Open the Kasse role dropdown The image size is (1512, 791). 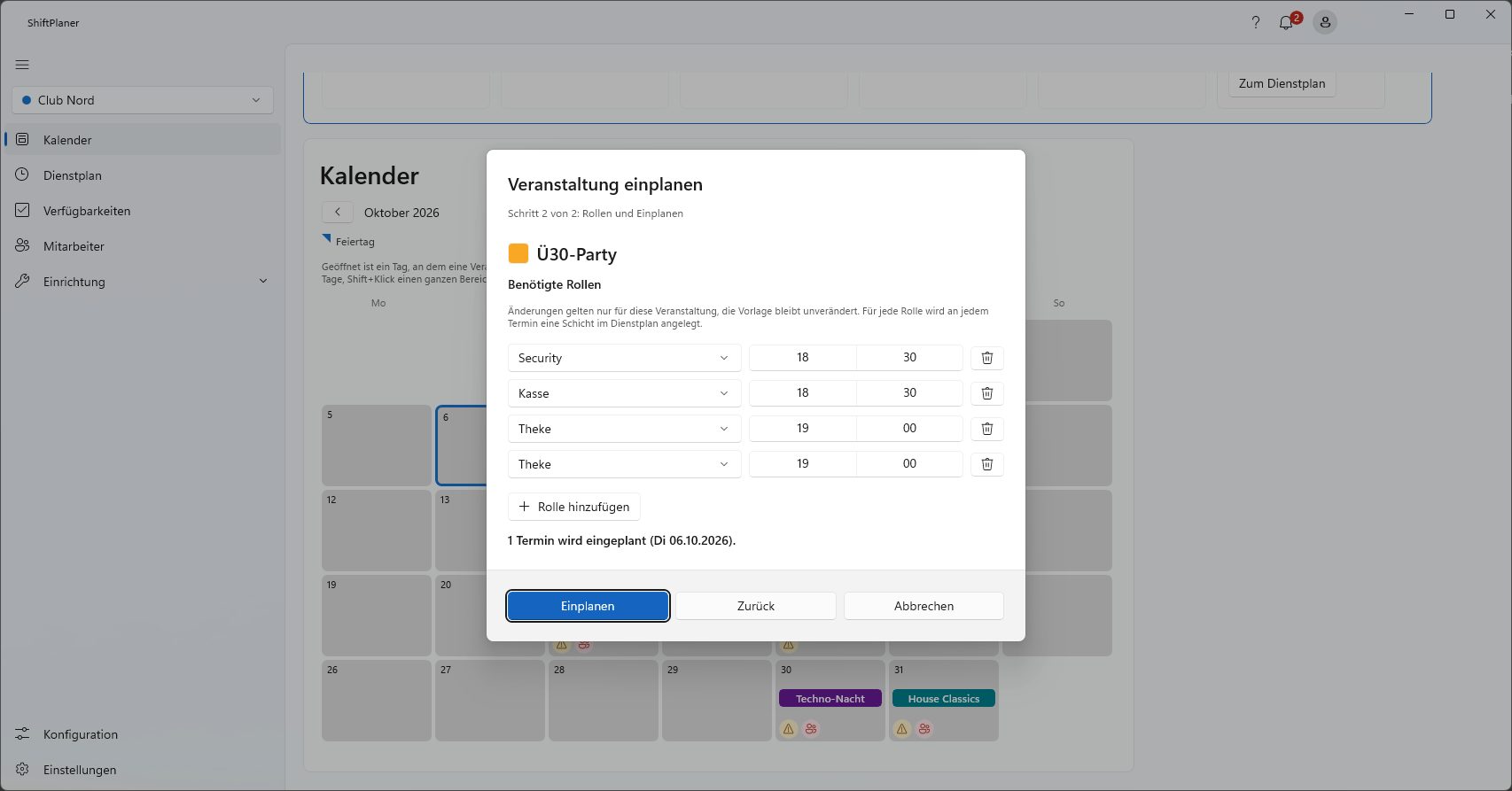click(x=625, y=393)
